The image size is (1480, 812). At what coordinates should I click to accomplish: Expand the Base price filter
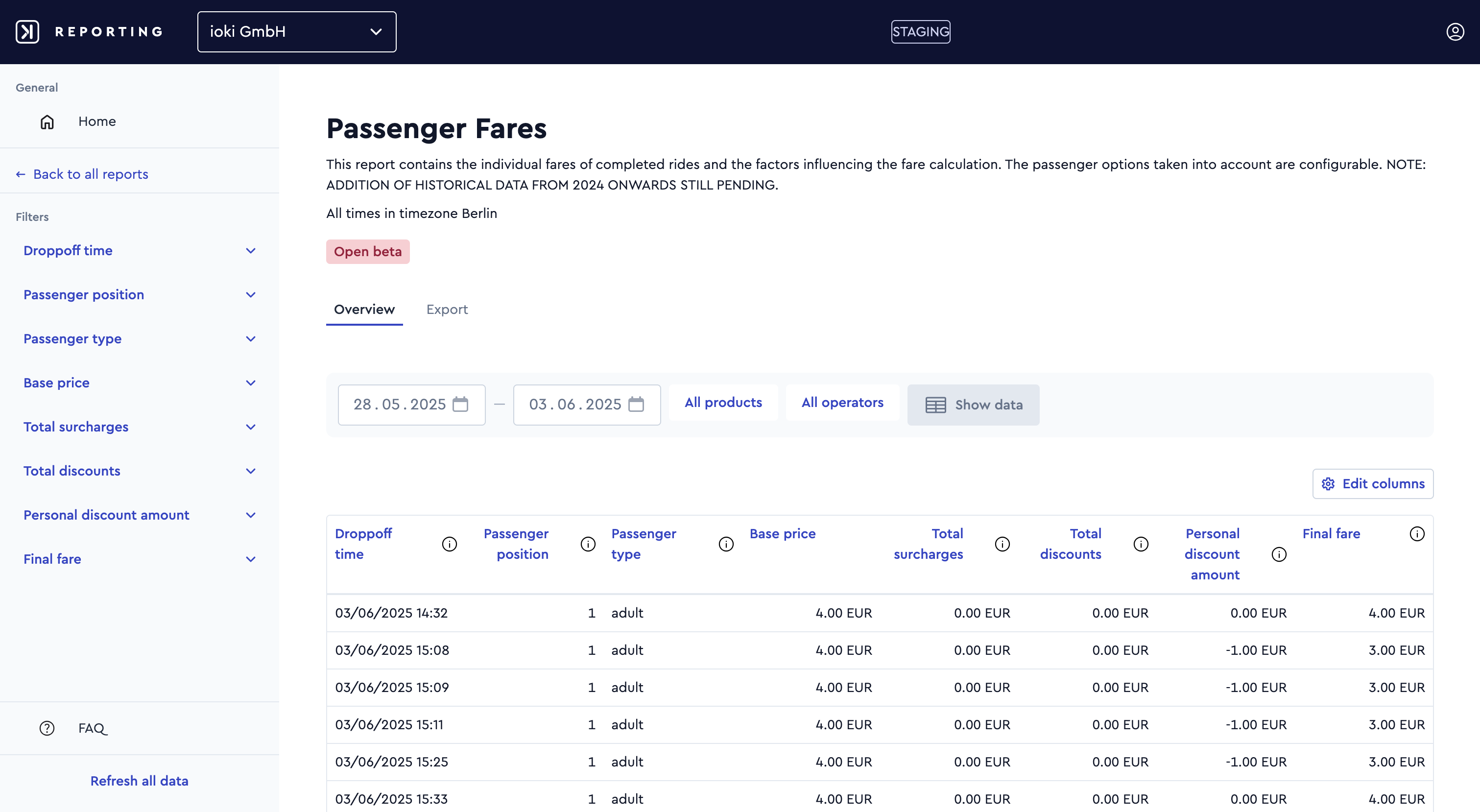coord(140,382)
